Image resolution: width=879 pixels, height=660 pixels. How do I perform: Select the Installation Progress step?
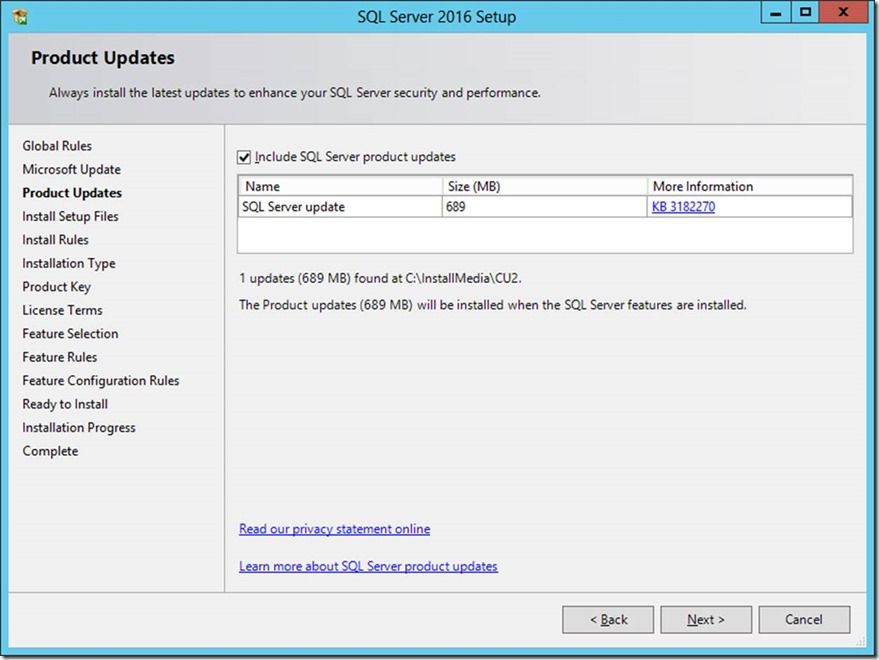tap(79, 428)
